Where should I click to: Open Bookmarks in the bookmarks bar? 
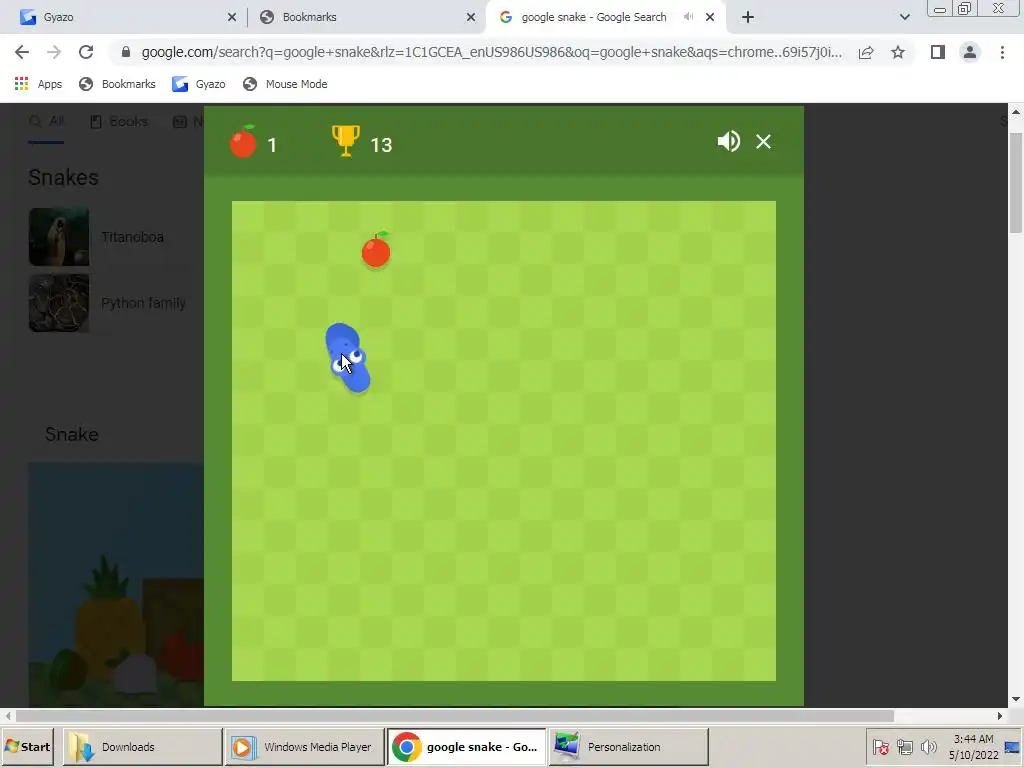coord(117,84)
